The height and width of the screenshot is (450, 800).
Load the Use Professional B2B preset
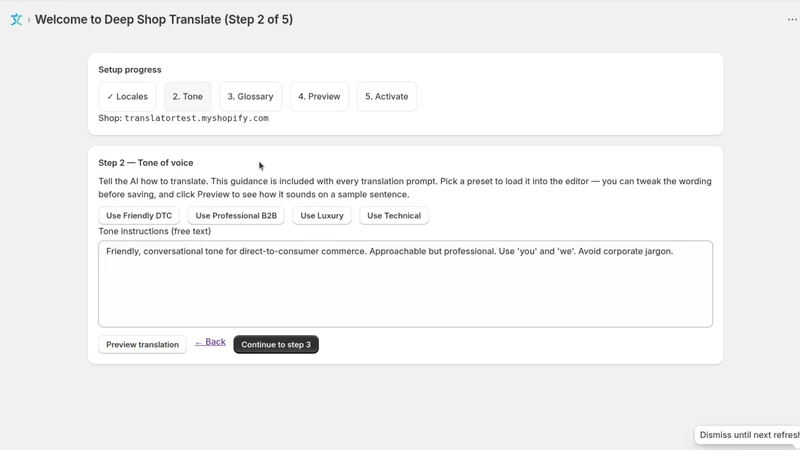[236, 215]
